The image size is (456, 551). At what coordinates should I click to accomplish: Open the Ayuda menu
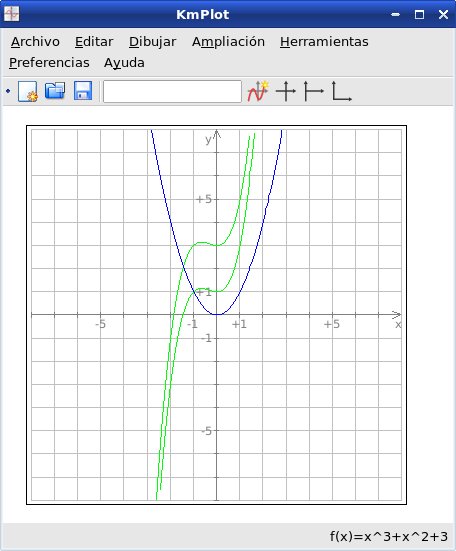[x=124, y=63]
